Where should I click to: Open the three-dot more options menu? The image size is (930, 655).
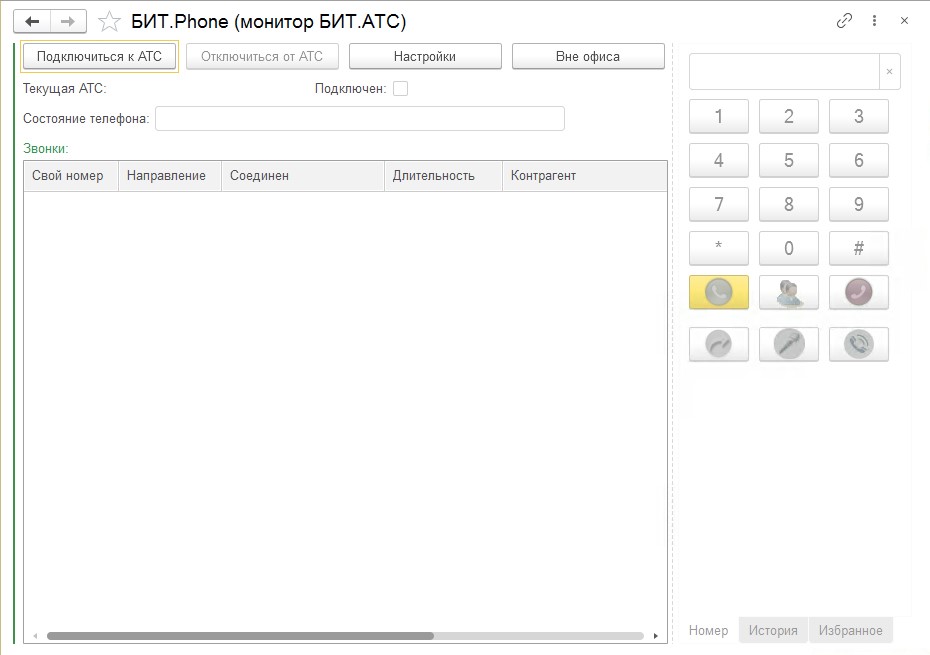coord(875,21)
